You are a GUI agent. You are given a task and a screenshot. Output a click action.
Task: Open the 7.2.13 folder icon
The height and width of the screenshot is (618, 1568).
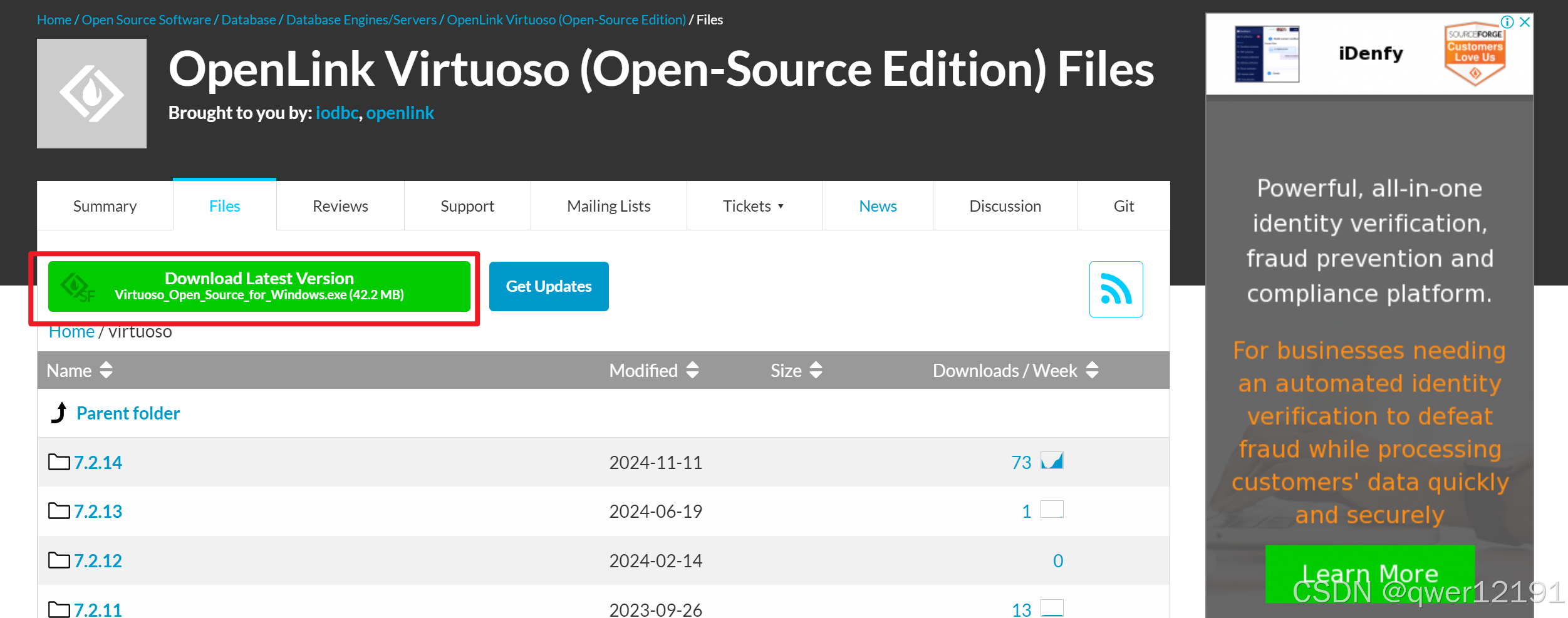59,511
